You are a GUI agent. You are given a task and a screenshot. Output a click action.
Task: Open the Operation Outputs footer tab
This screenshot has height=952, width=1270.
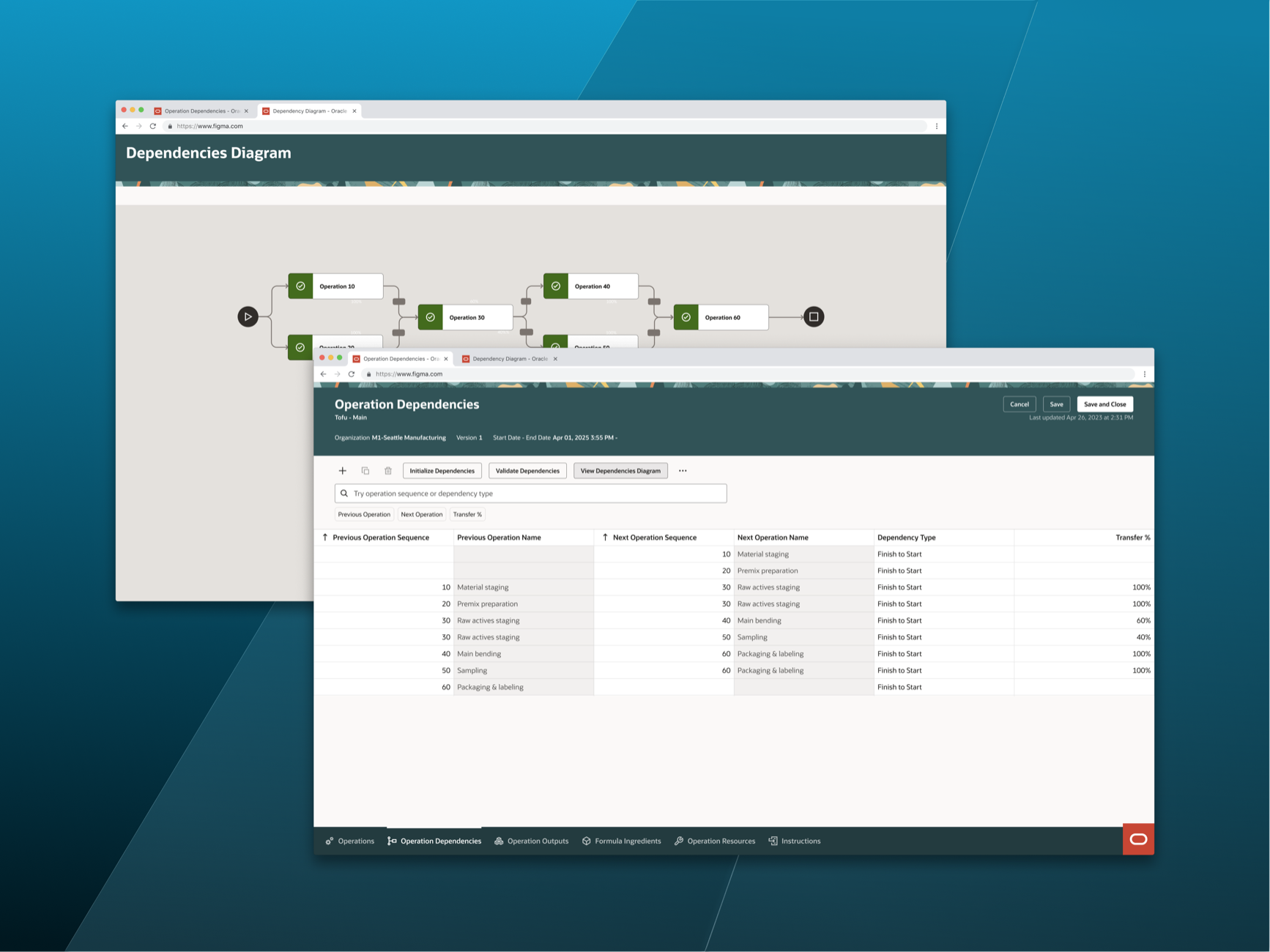point(532,841)
